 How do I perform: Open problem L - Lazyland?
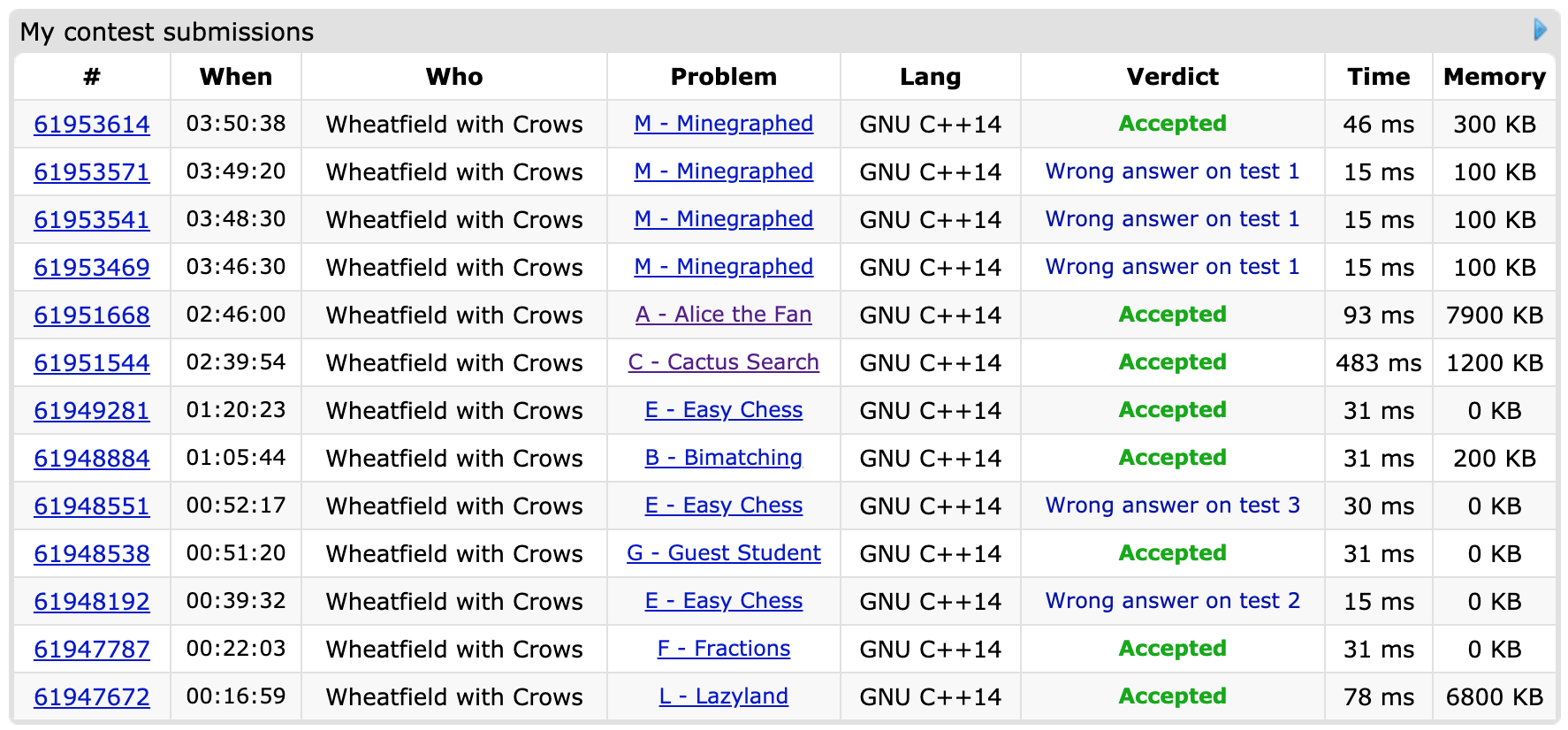click(x=723, y=696)
